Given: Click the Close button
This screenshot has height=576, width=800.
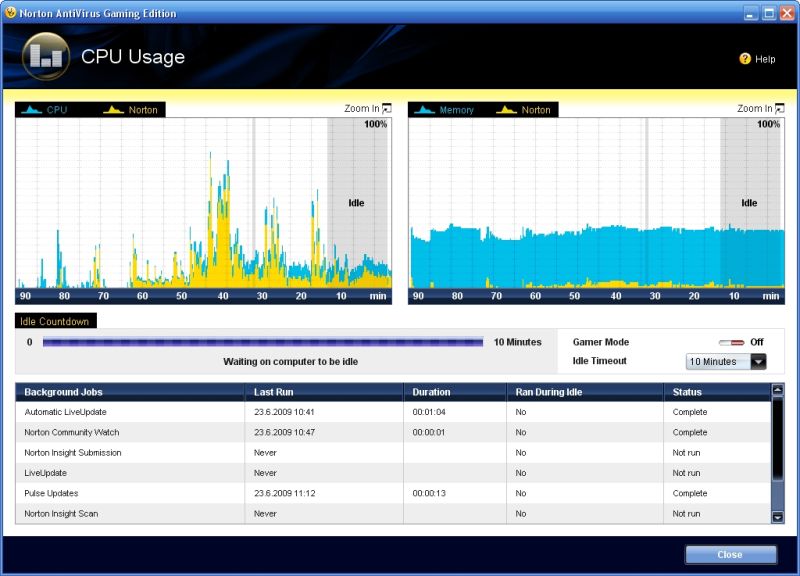Looking at the screenshot, I should click(x=731, y=555).
